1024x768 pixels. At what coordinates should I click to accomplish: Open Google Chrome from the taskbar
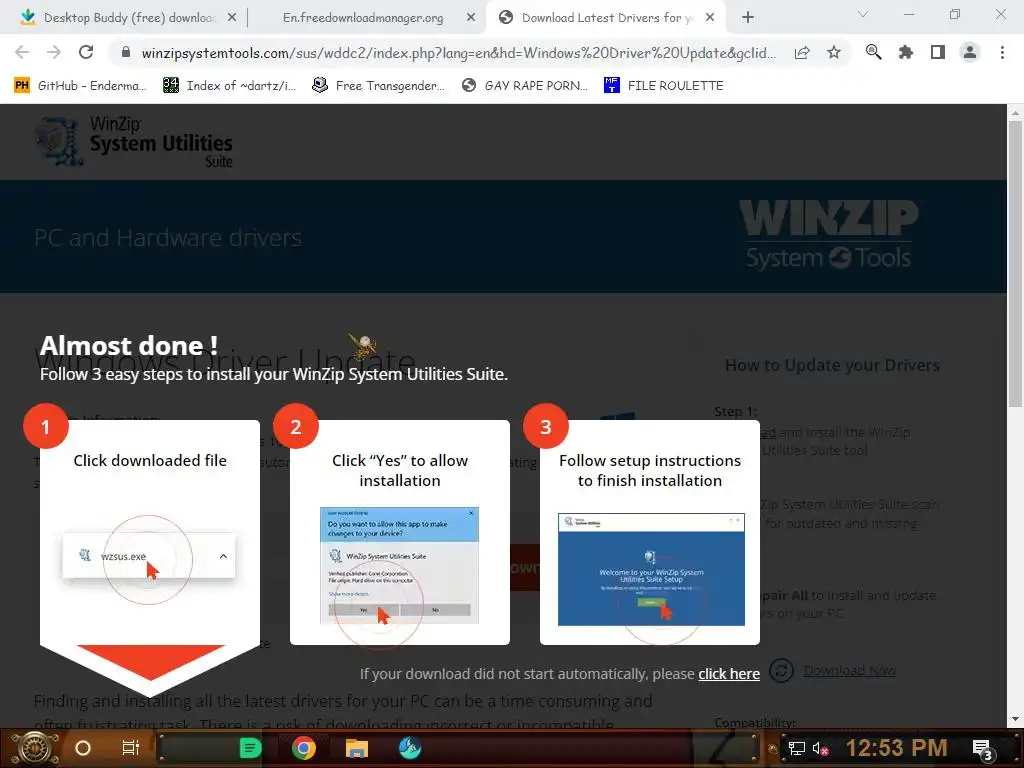[x=304, y=748]
